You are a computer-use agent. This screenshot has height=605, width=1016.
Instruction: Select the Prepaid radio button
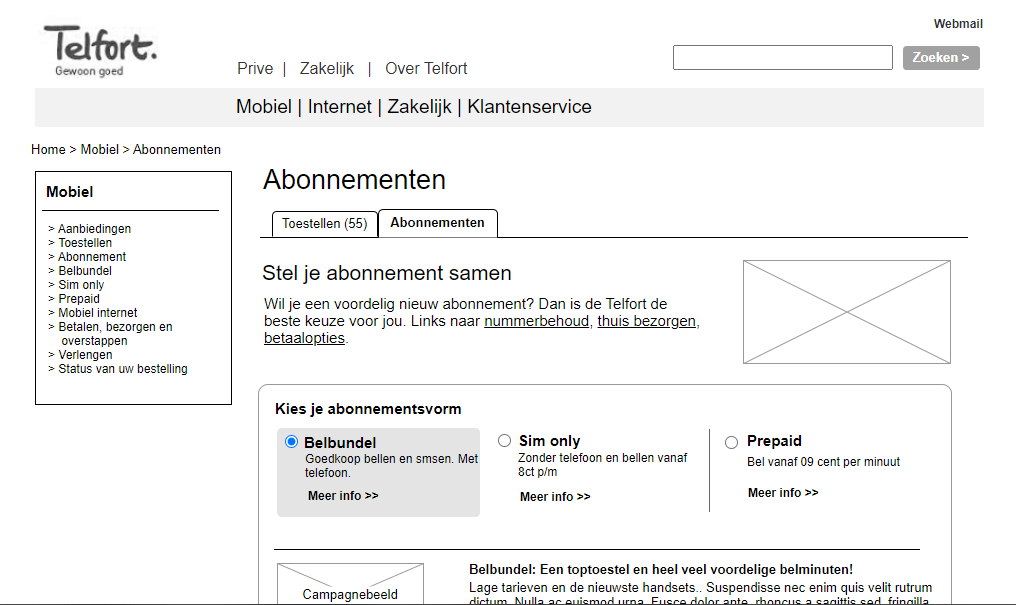[732, 442]
